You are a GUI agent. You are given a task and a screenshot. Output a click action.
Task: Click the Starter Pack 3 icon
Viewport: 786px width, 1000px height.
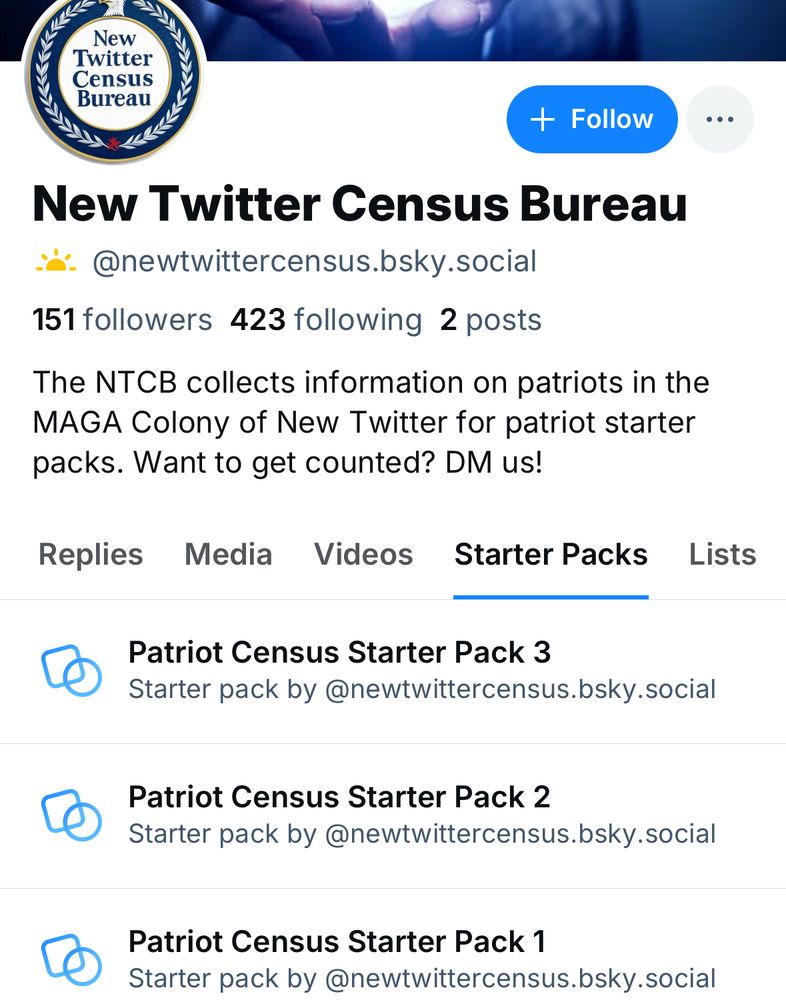coord(71,670)
